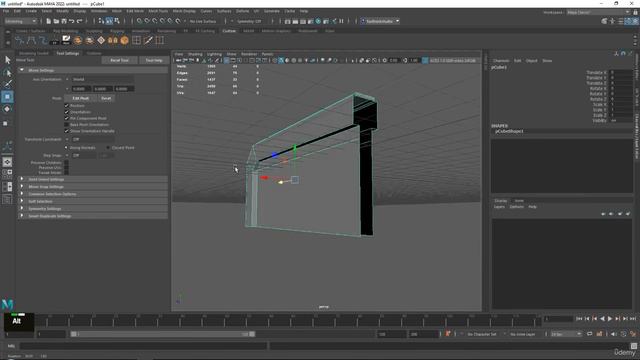Click the Script Editor icon bottom right
This screenshot has width=640, height=360.
coord(633,346)
